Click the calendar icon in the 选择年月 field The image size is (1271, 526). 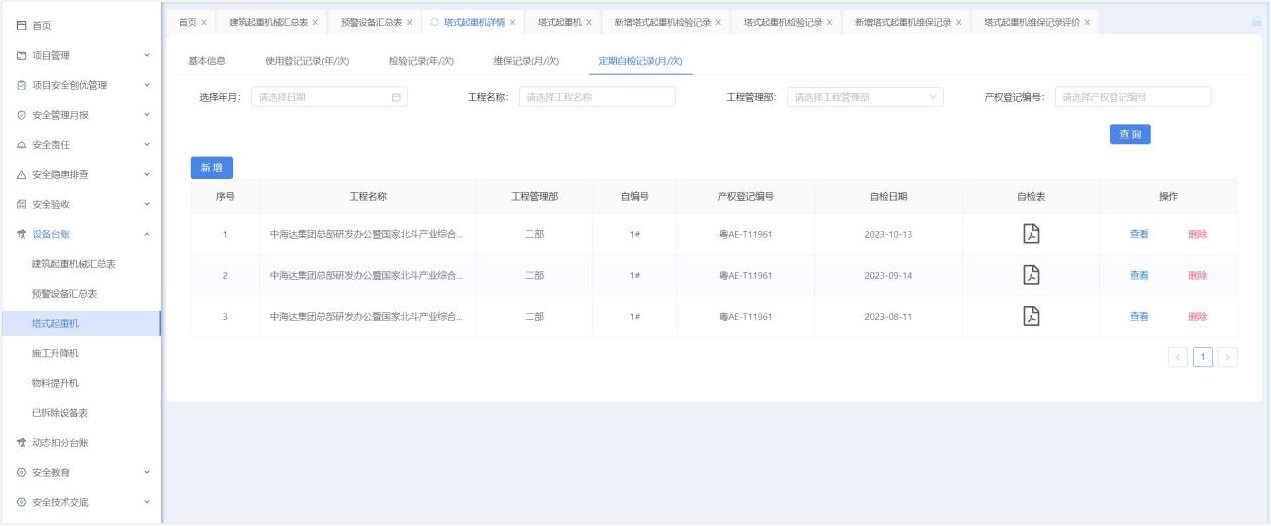click(396, 98)
